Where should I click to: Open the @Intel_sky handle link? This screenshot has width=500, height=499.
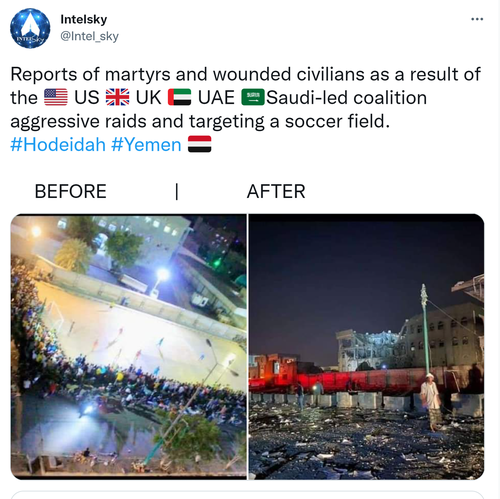click(x=89, y=36)
